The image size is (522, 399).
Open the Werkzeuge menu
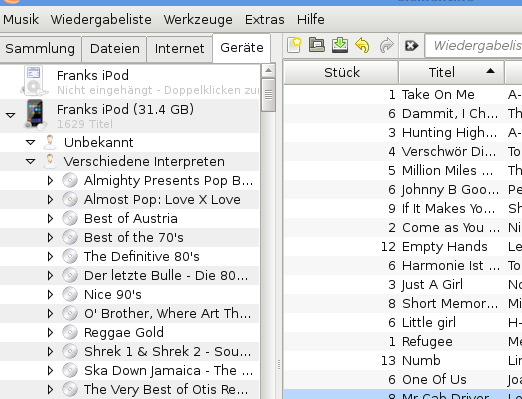[198, 20]
